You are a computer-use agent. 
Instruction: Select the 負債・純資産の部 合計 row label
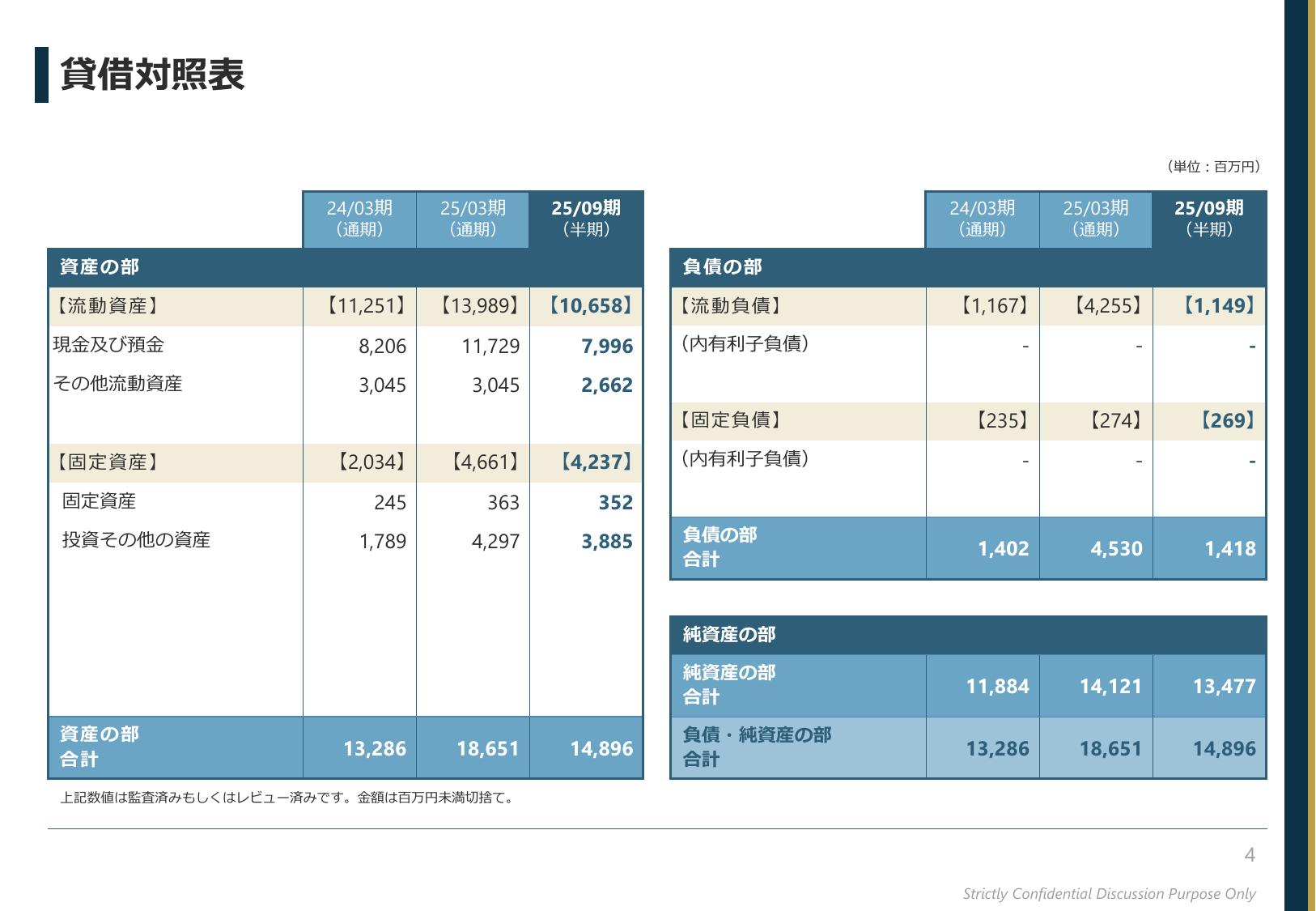pyautogui.click(x=757, y=747)
